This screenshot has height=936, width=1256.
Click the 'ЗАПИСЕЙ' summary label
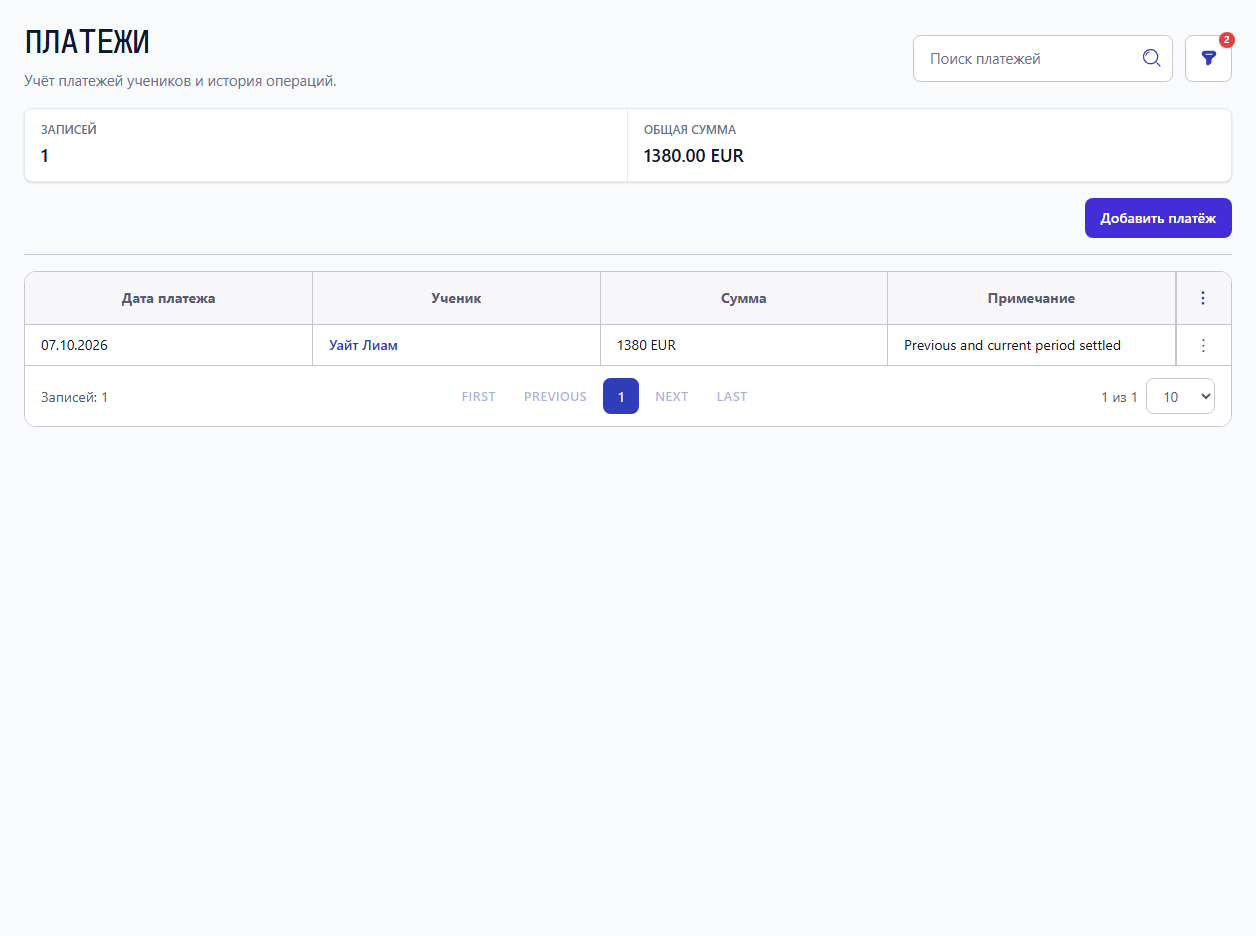pyautogui.click(x=69, y=130)
